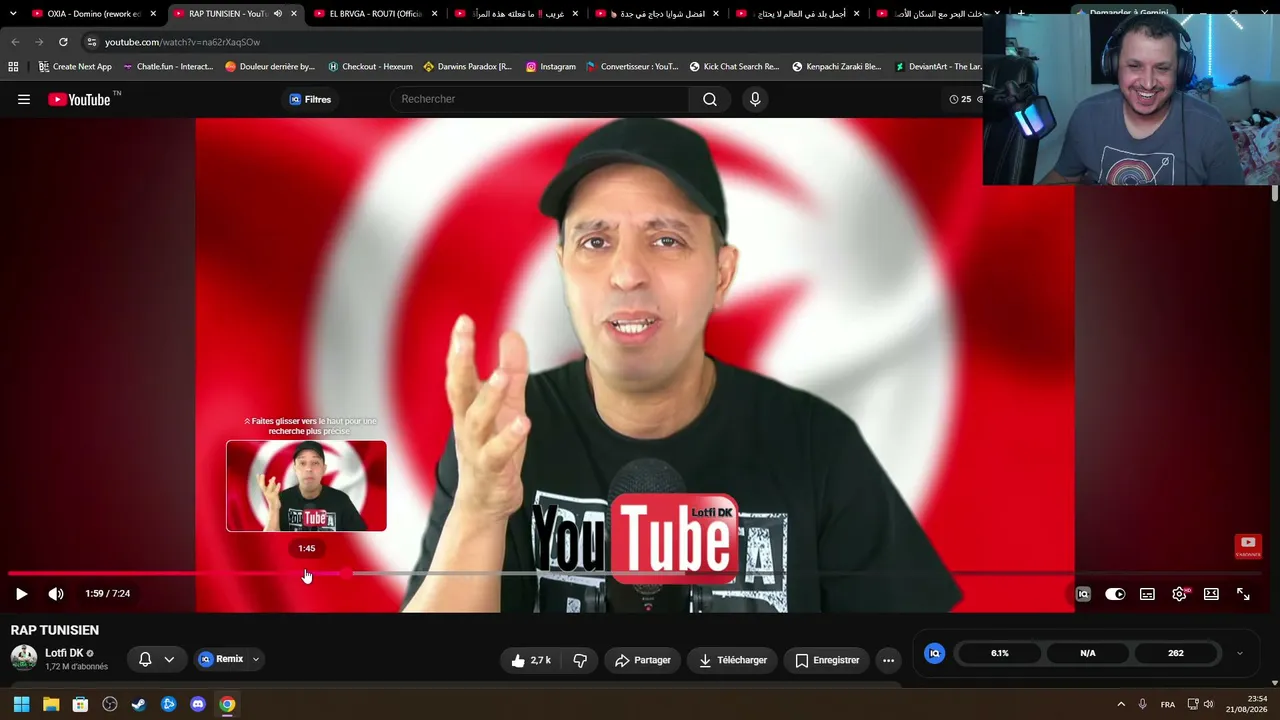The width and height of the screenshot is (1280, 720).
Task: Toggle the autoplay switch in the player
Action: [x=1115, y=594]
